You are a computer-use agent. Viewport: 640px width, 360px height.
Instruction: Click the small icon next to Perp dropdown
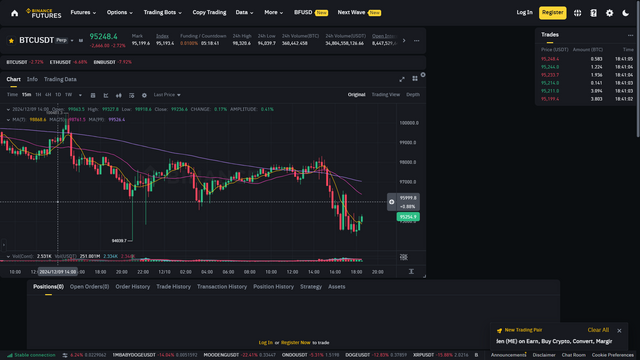[81, 40]
